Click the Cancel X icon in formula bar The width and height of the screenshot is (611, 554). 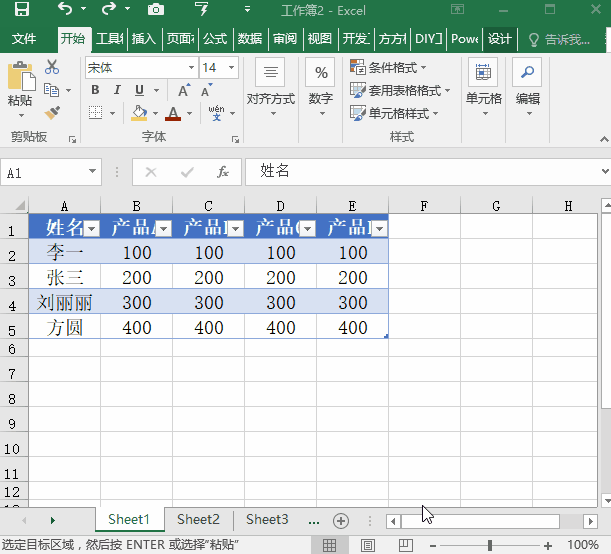pos(151,172)
